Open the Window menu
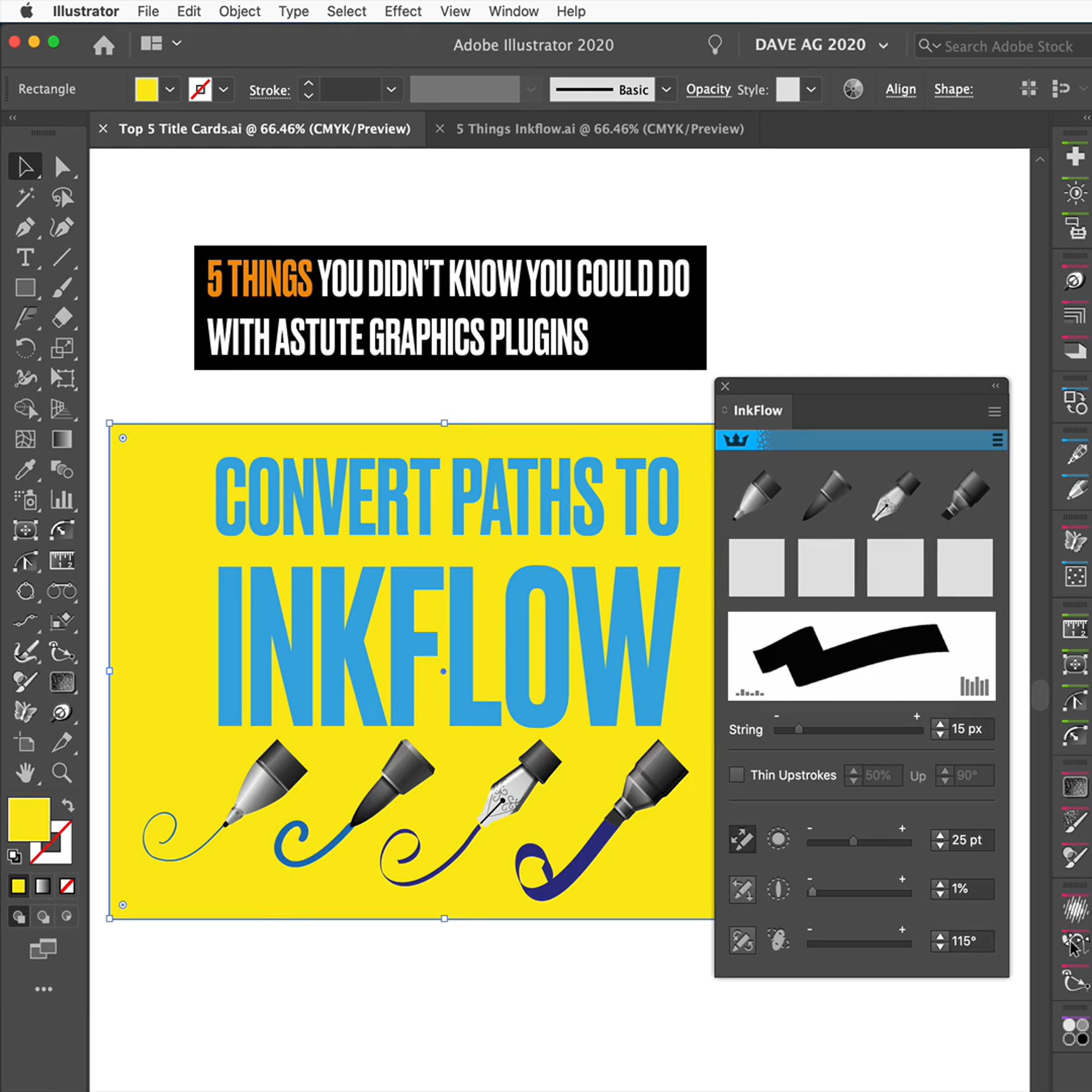This screenshot has width=1092, height=1092. (513, 11)
